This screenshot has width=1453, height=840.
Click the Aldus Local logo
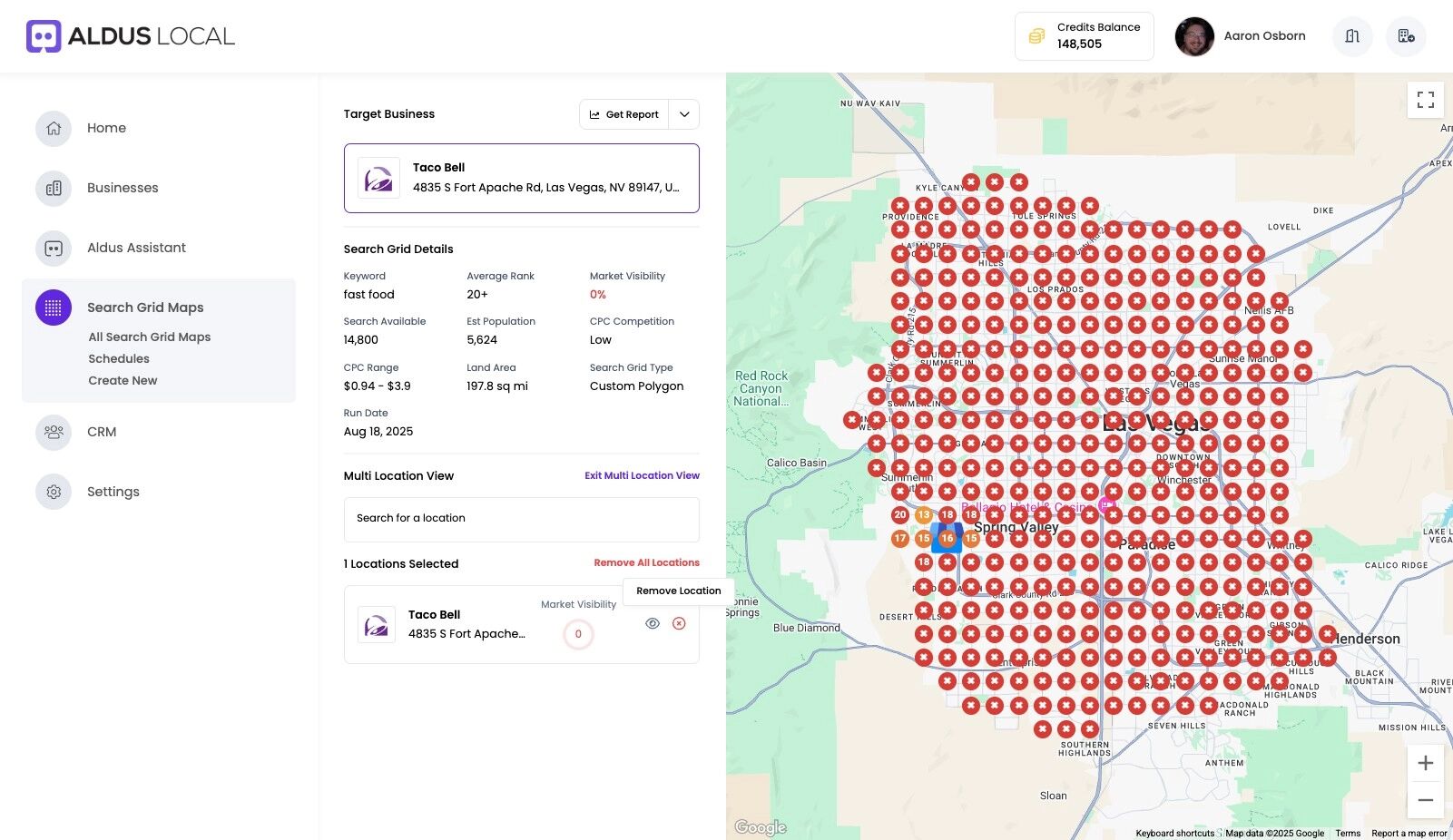(x=131, y=36)
